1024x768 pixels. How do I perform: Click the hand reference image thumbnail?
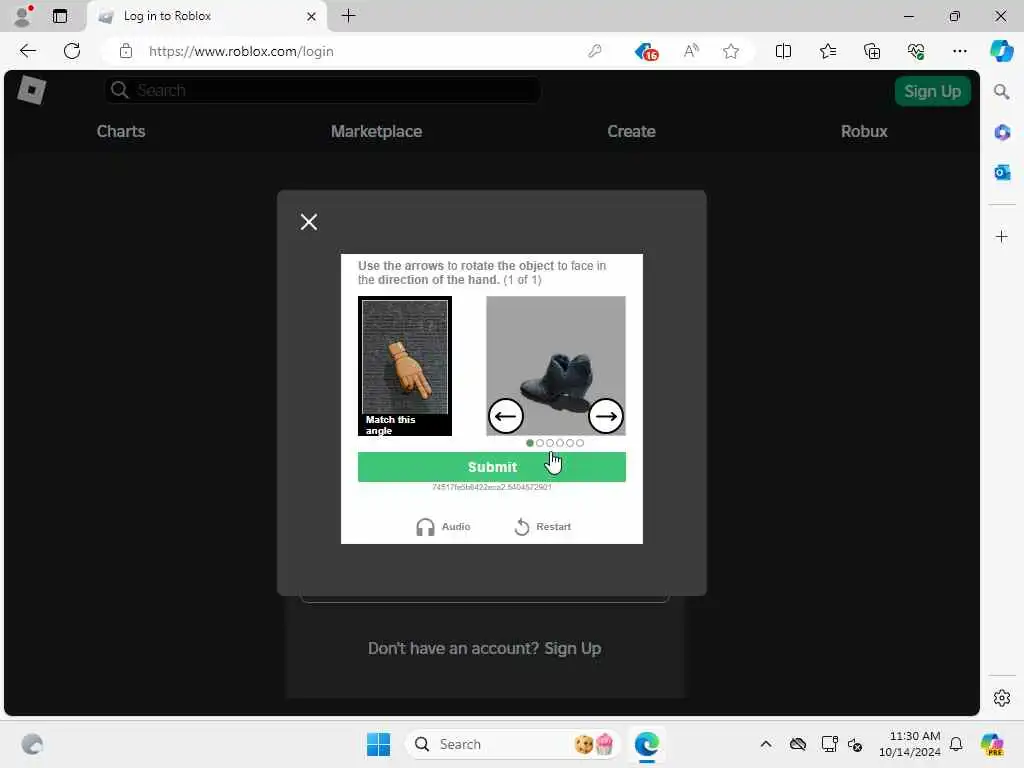[x=405, y=366]
